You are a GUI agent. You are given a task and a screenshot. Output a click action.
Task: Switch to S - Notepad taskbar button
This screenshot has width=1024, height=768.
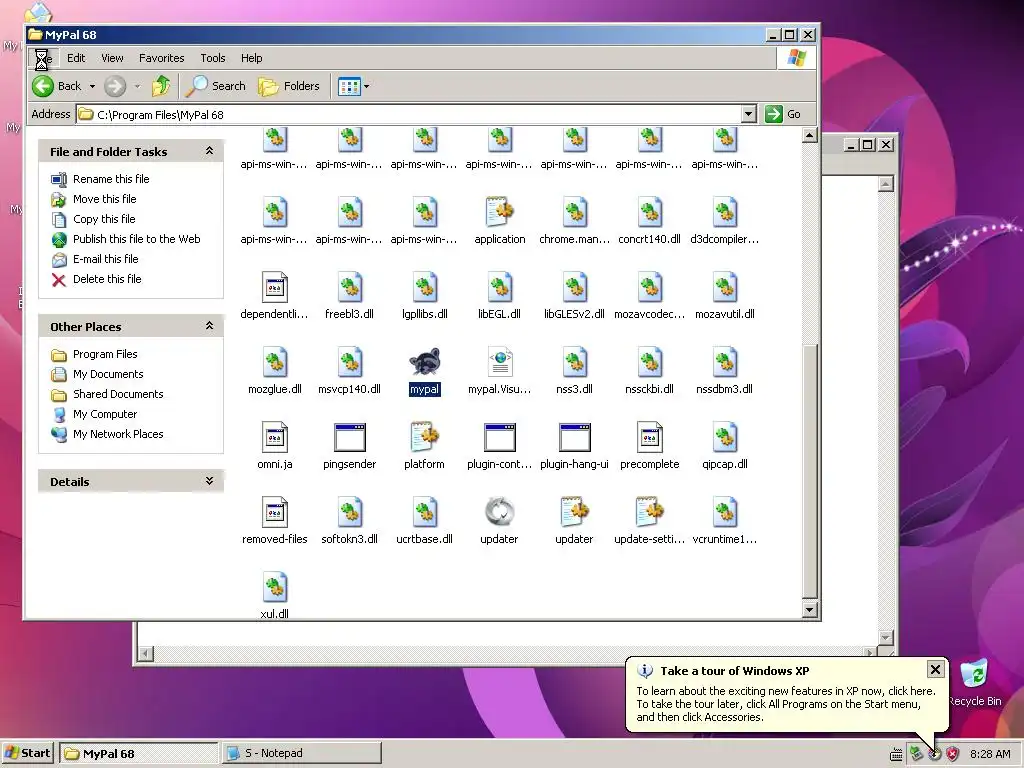(302, 753)
